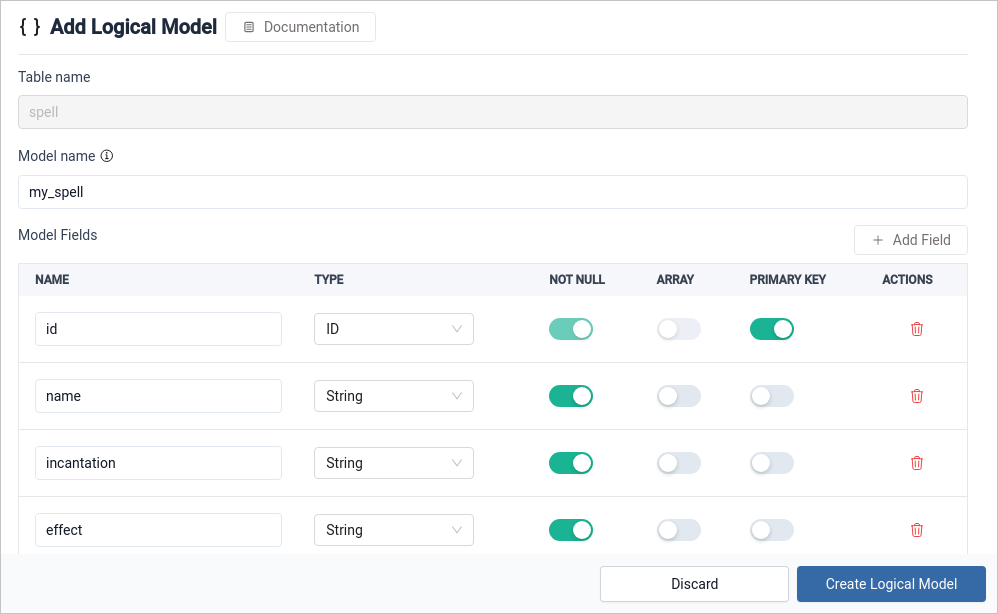The height and width of the screenshot is (614, 998).
Task: Click trash icon for name field
Action: click(x=916, y=396)
